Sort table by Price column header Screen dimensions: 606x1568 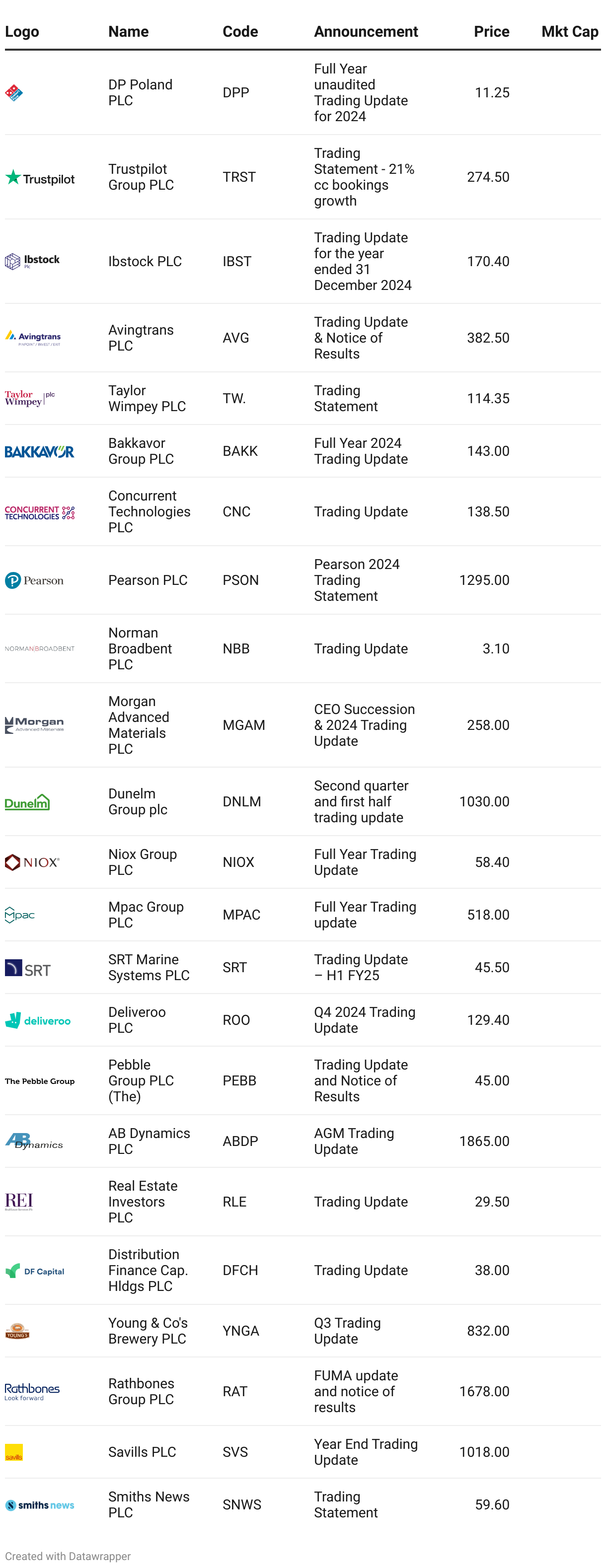click(491, 32)
